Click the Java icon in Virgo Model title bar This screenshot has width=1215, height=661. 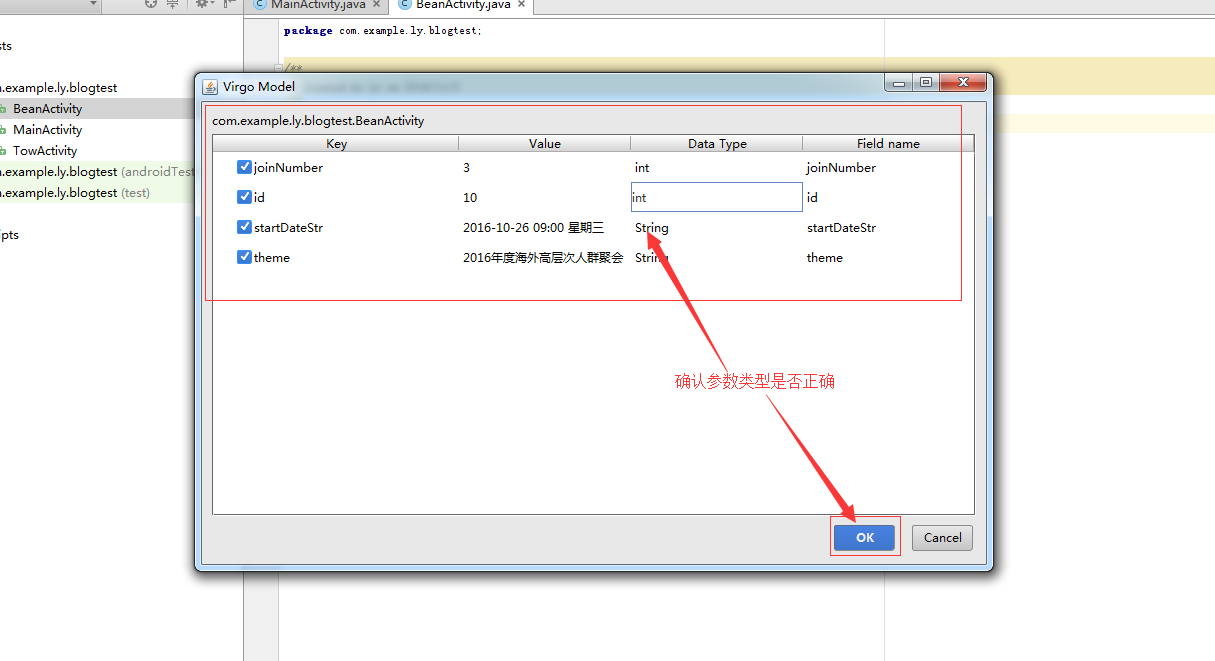tap(210, 86)
